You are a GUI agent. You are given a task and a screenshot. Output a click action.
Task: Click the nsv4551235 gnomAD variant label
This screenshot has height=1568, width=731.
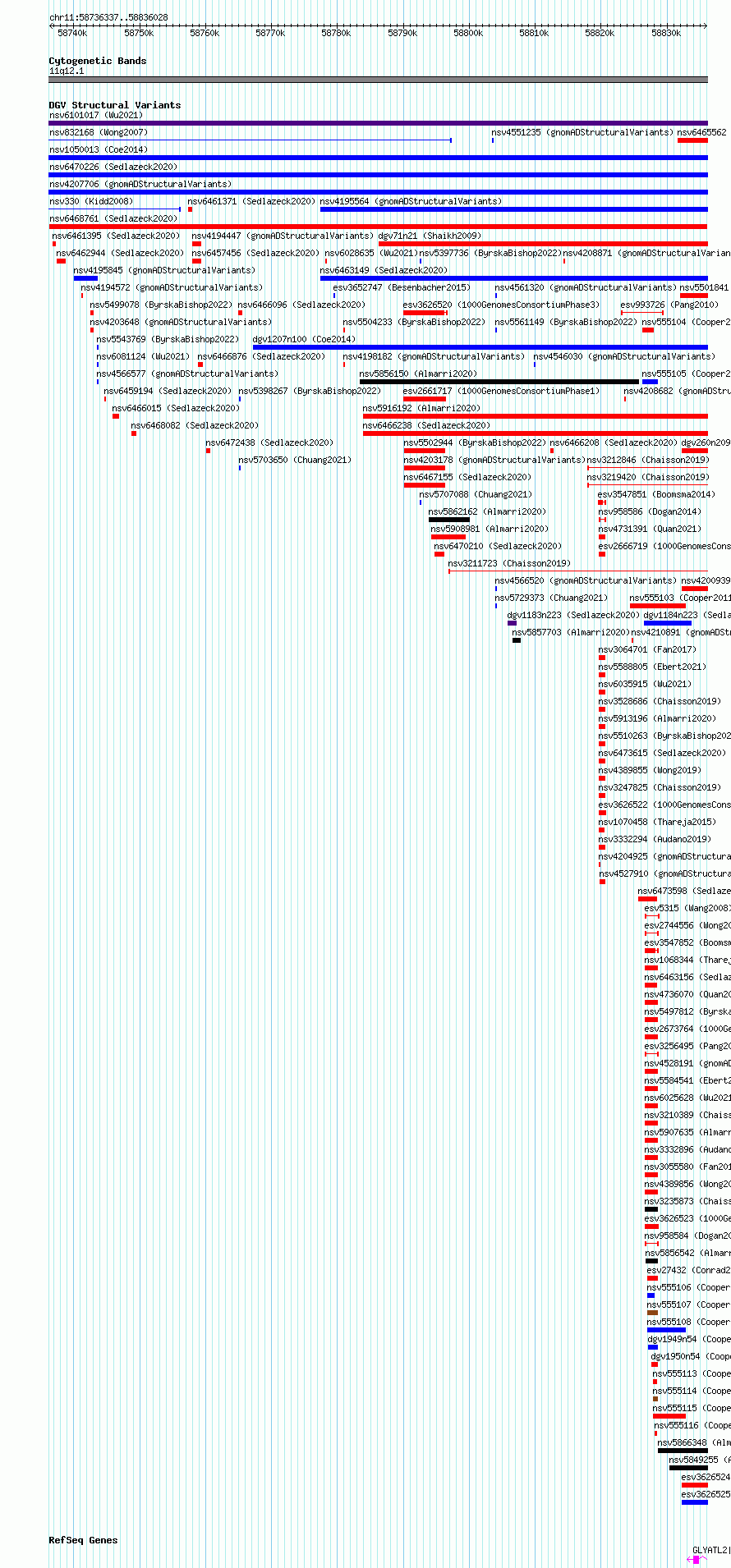(582, 132)
